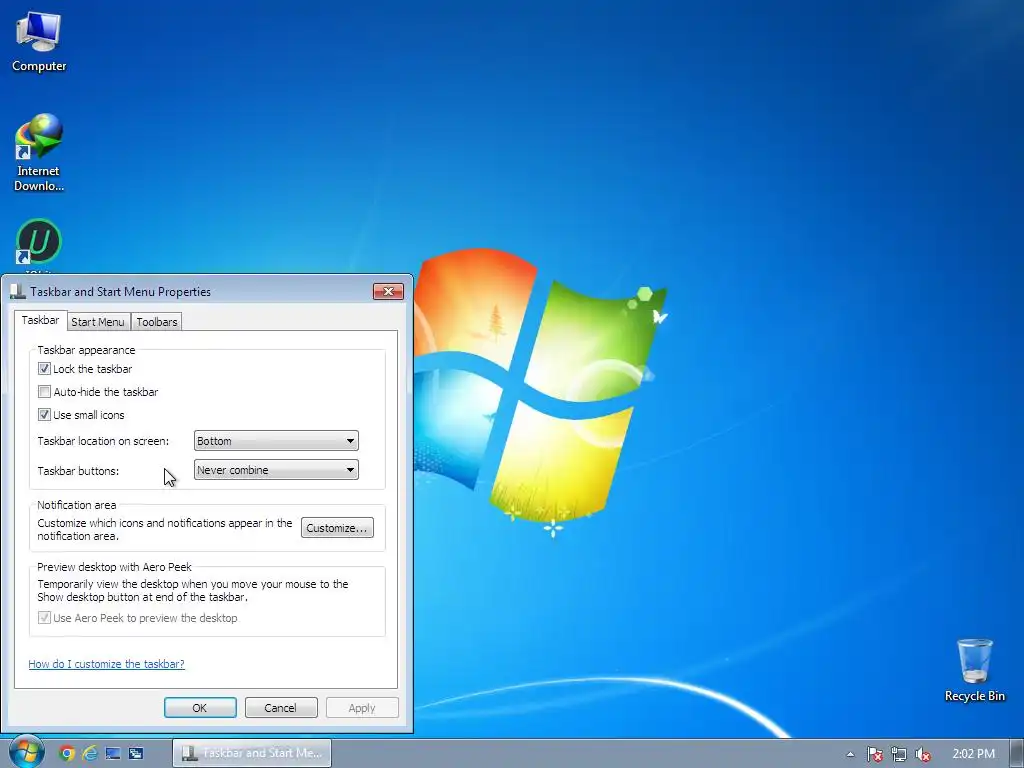This screenshot has height=768, width=1024.
Task: Click the taskbar icon left of Taskbar and Start Me...
Action: tap(136, 753)
